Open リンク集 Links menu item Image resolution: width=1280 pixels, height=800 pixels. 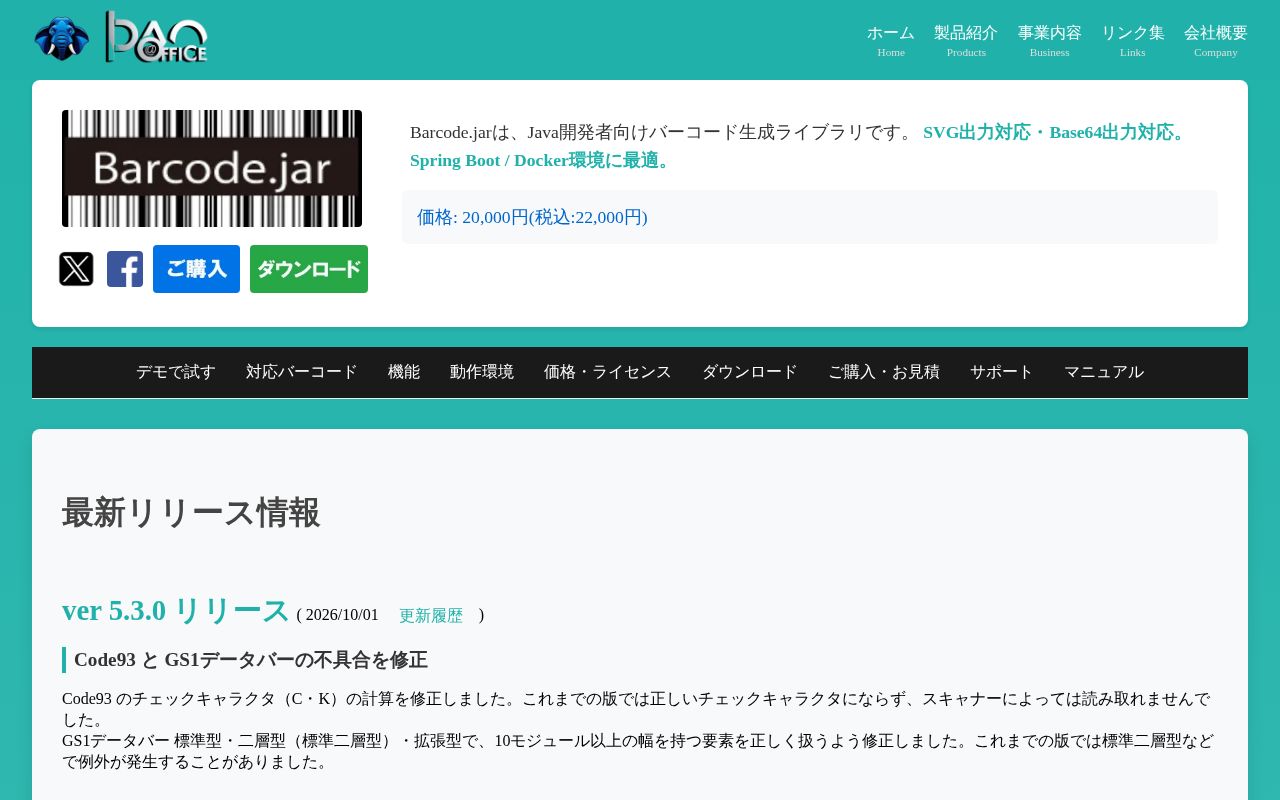[x=1133, y=40]
